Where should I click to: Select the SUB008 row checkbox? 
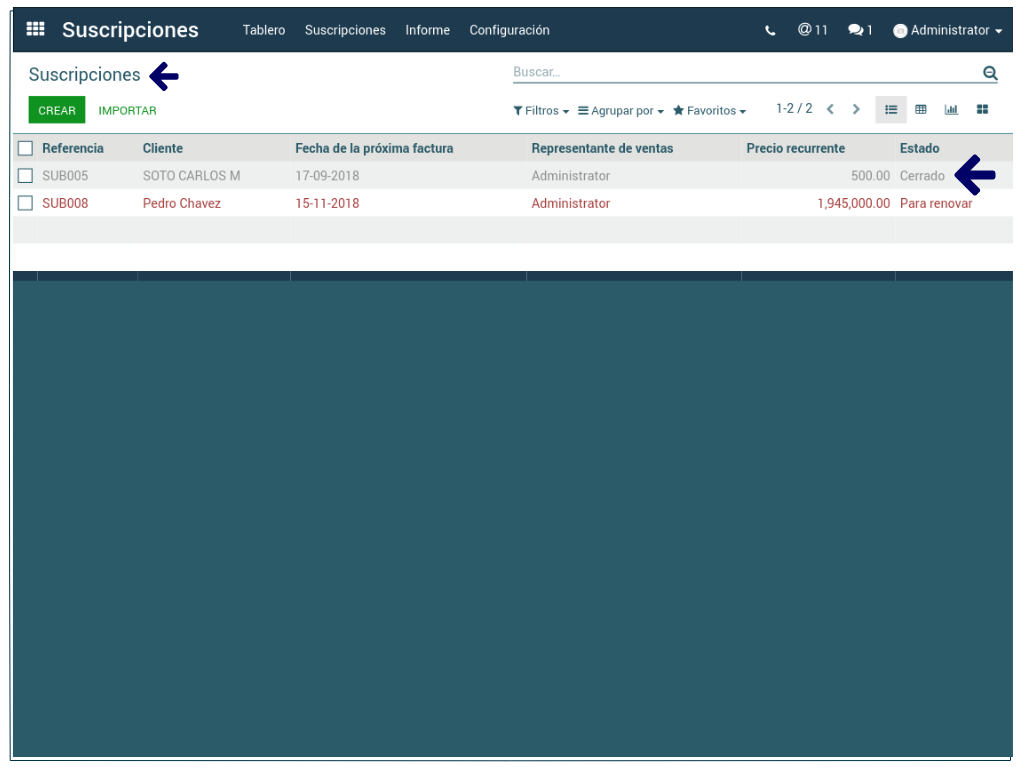tap(26, 203)
